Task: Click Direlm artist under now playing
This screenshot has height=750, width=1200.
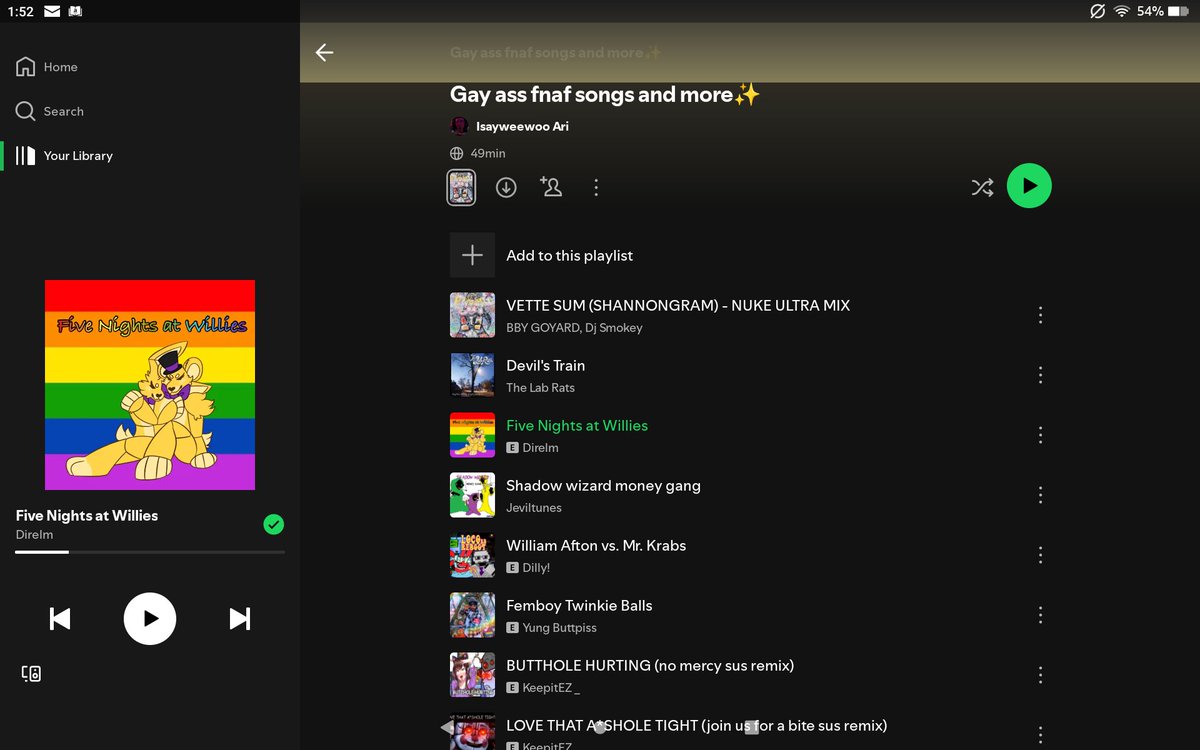Action: (34, 535)
